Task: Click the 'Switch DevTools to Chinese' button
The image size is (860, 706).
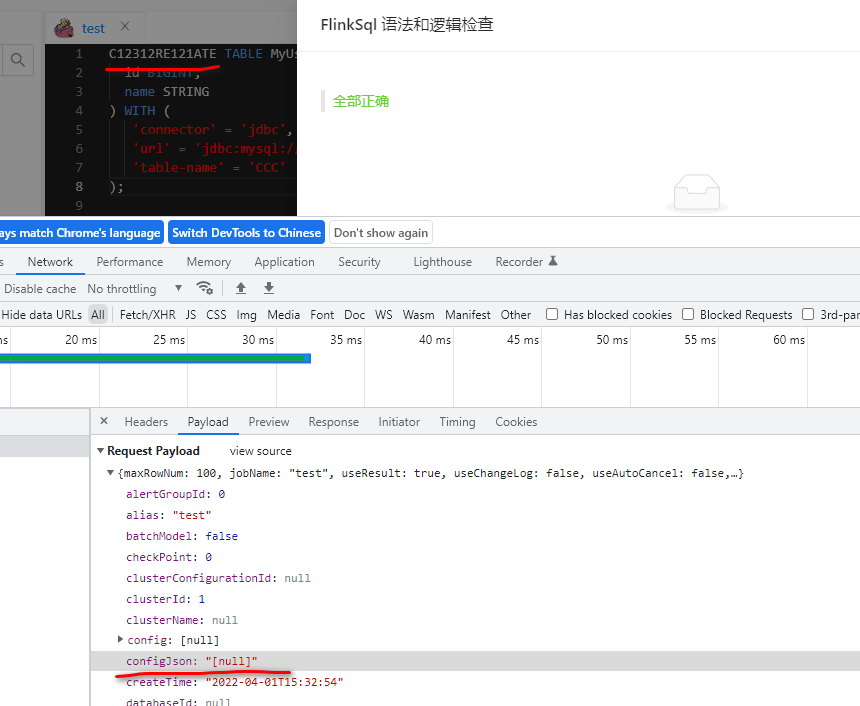Action: click(x=246, y=231)
